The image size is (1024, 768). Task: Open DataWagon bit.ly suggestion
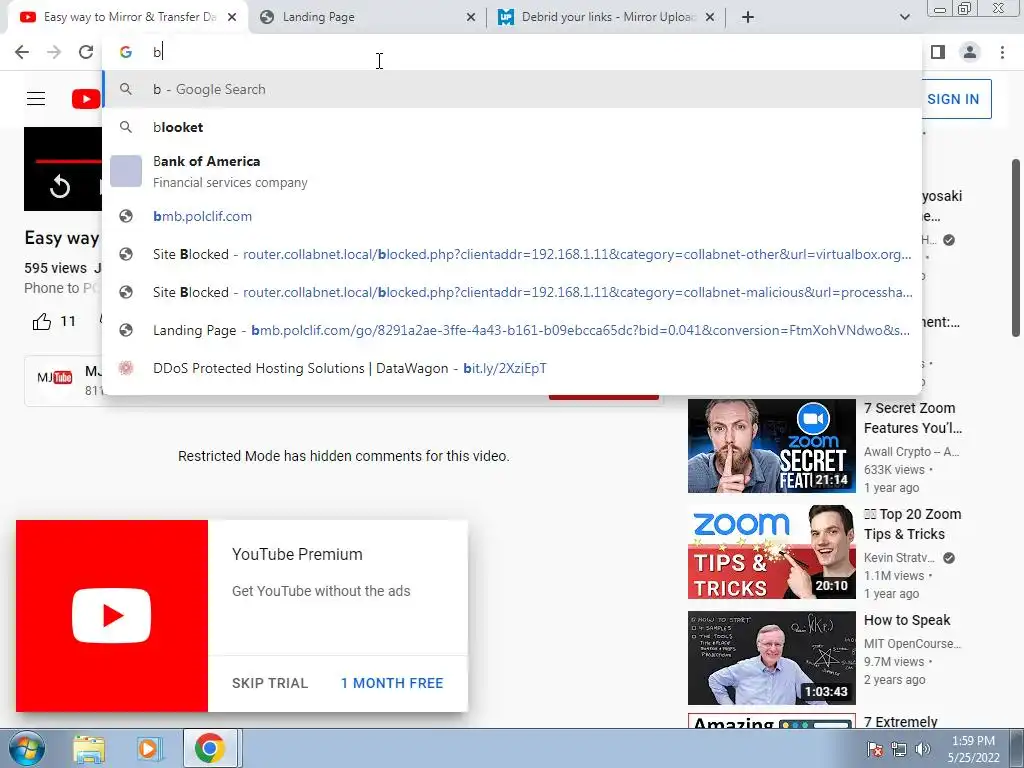(513, 368)
